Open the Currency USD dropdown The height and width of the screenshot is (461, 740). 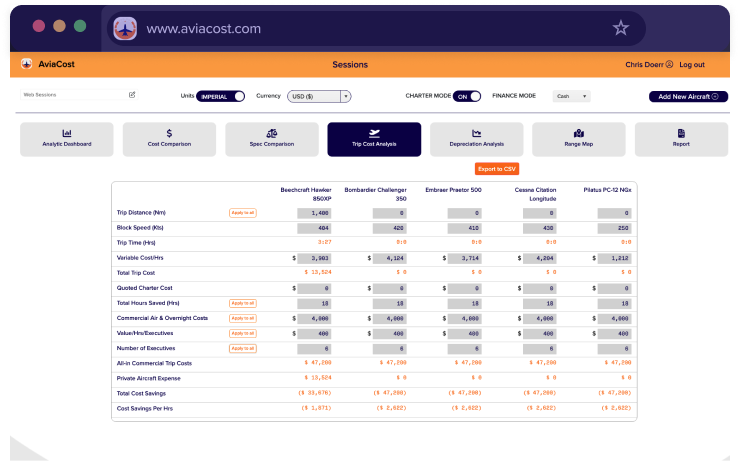[319, 96]
